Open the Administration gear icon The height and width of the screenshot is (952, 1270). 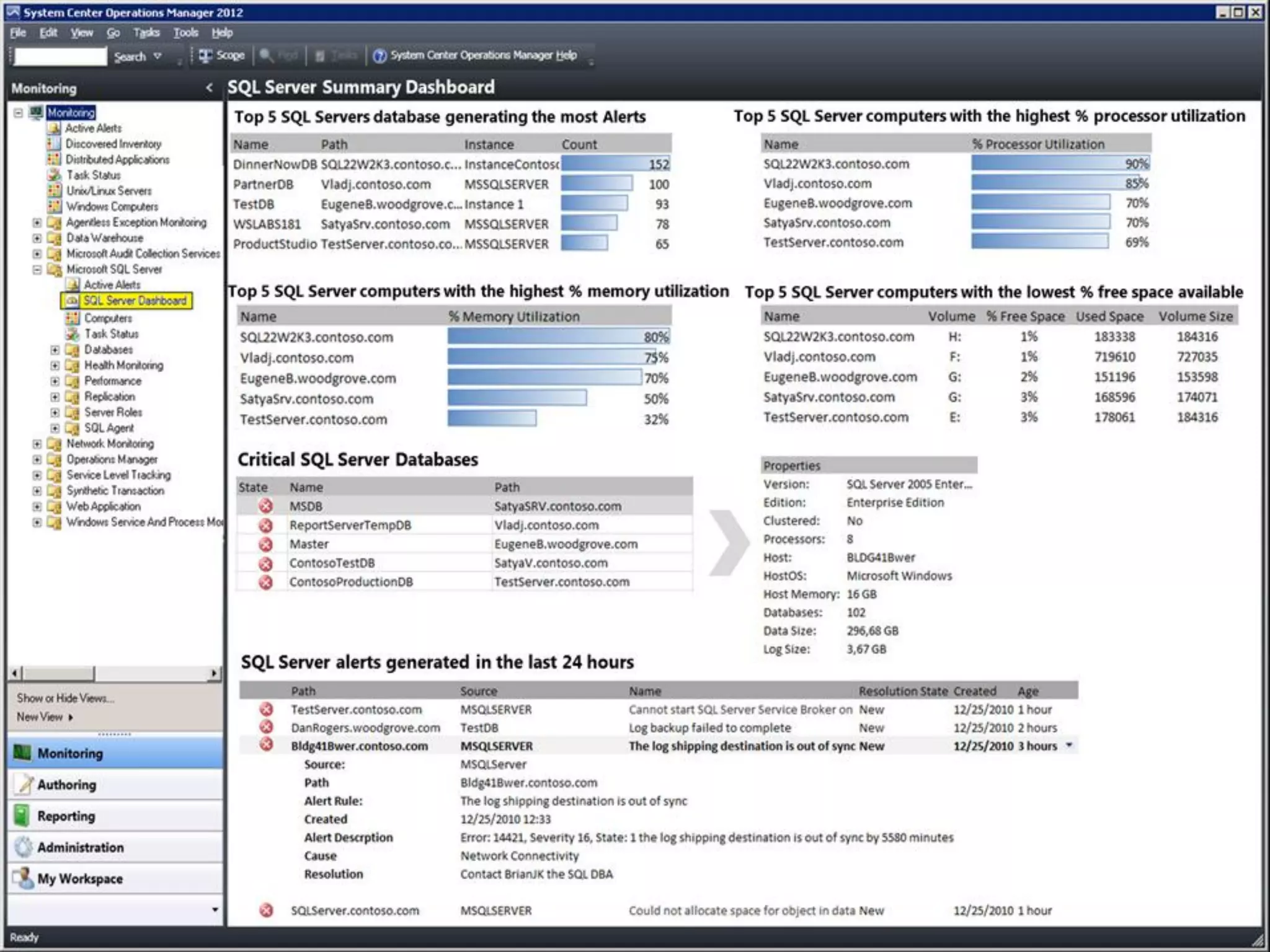pyautogui.click(x=23, y=847)
